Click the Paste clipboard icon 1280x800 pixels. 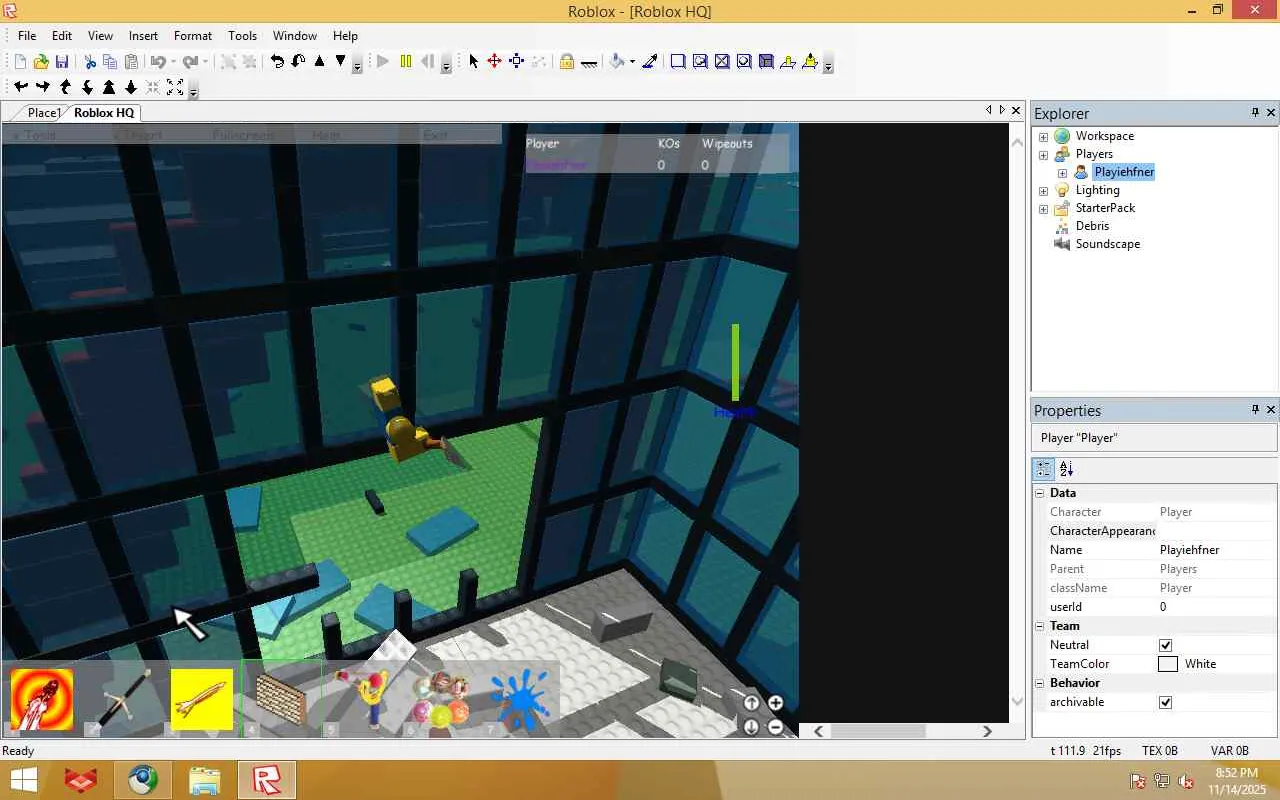coord(131,62)
